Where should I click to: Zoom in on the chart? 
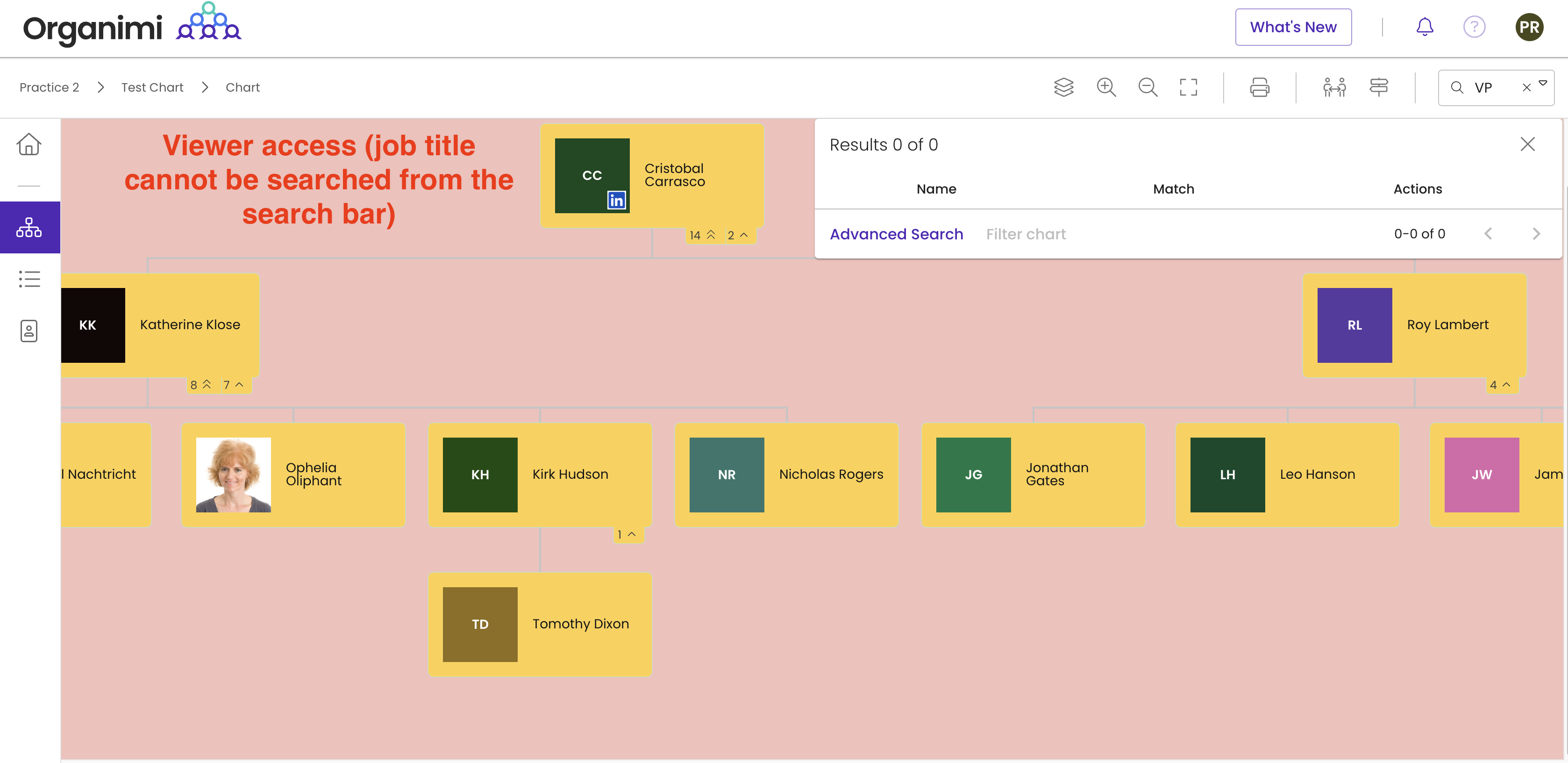pyautogui.click(x=1106, y=87)
